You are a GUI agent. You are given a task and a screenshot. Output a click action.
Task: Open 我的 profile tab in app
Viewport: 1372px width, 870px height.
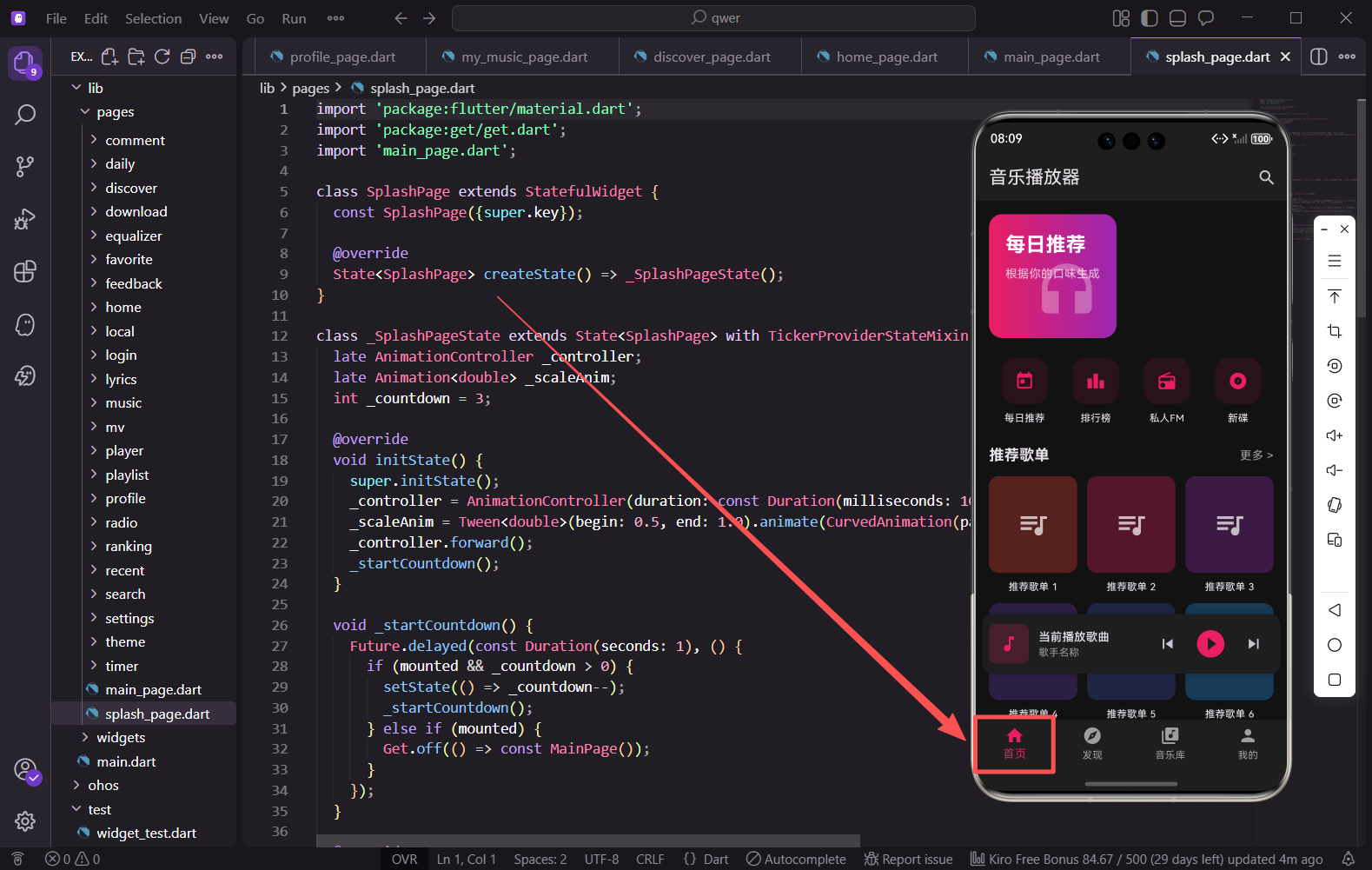click(1248, 744)
